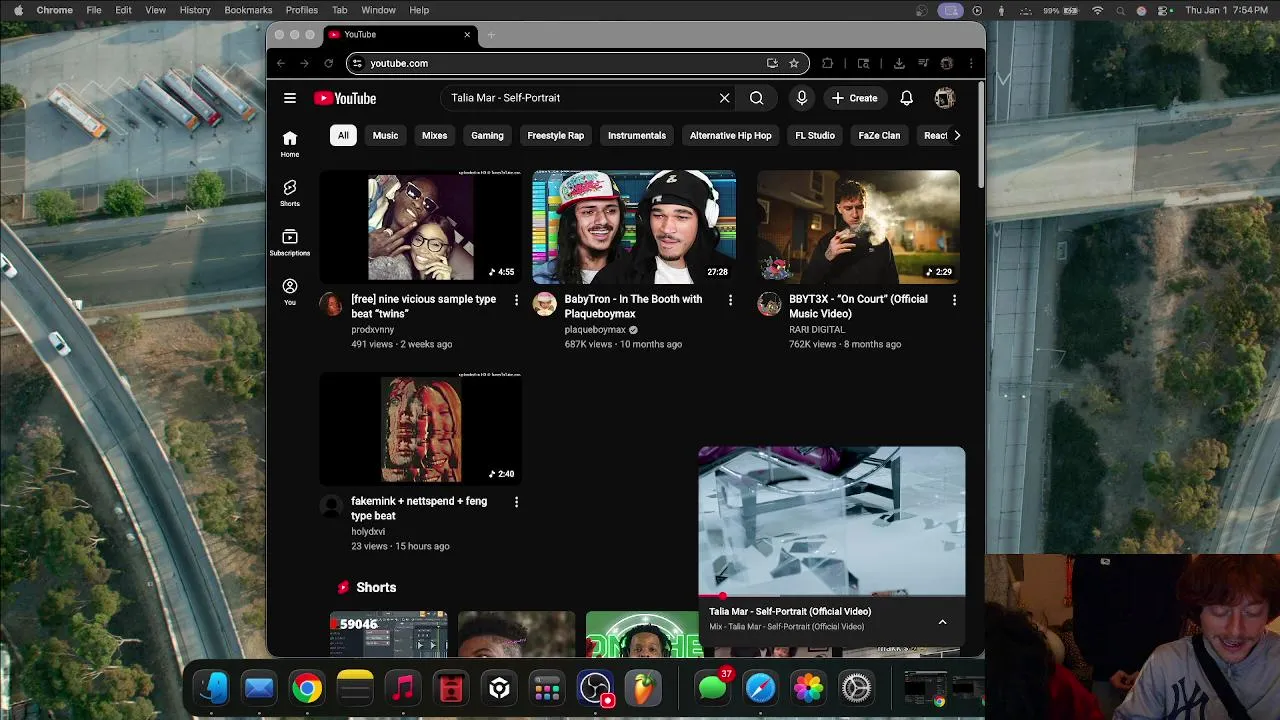Open more options for nine vicious video
The width and height of the screenshot is (1280, 720).
tap(516, 300)
